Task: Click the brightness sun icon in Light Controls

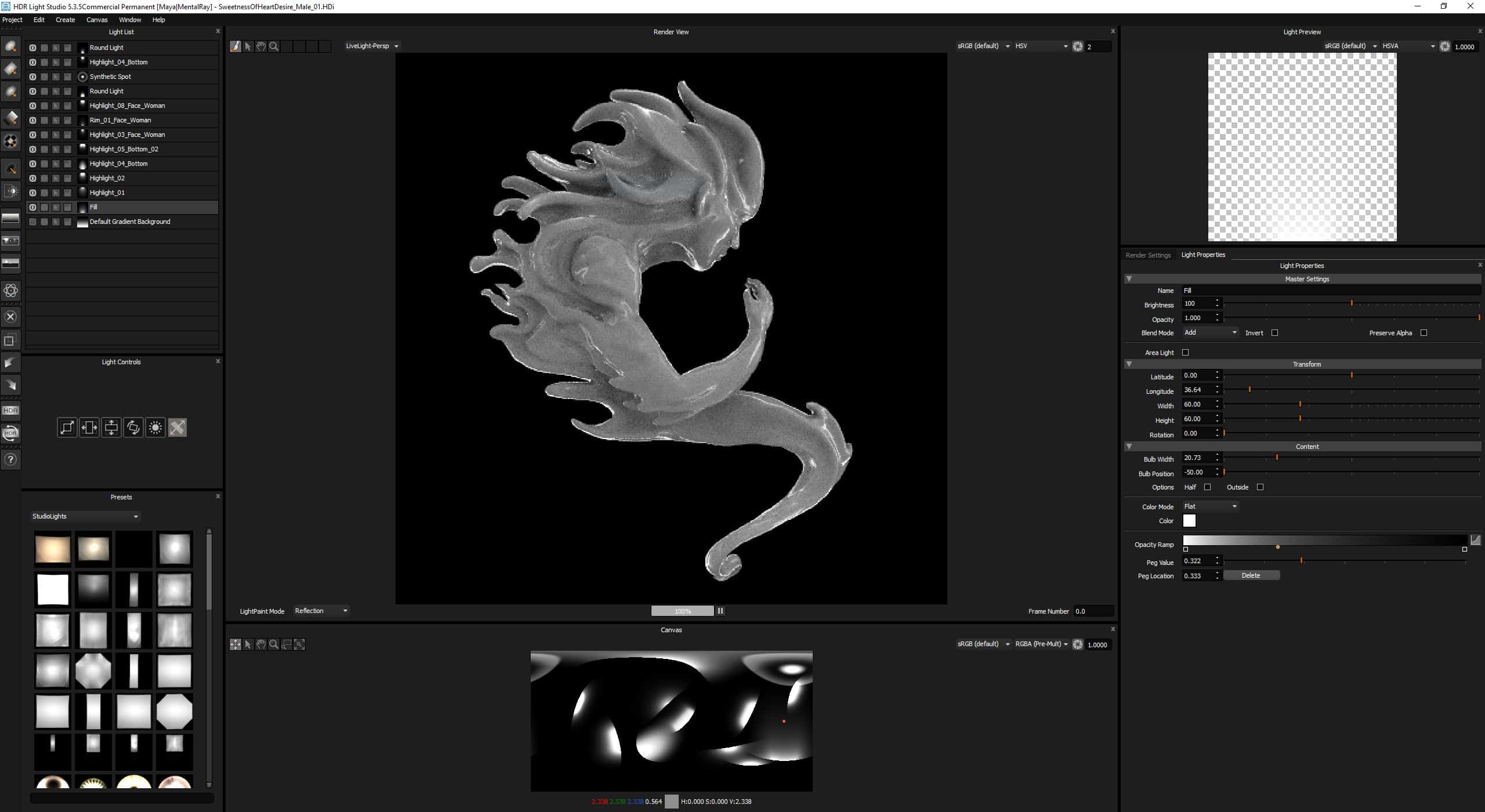Action: tap(155, 428)
